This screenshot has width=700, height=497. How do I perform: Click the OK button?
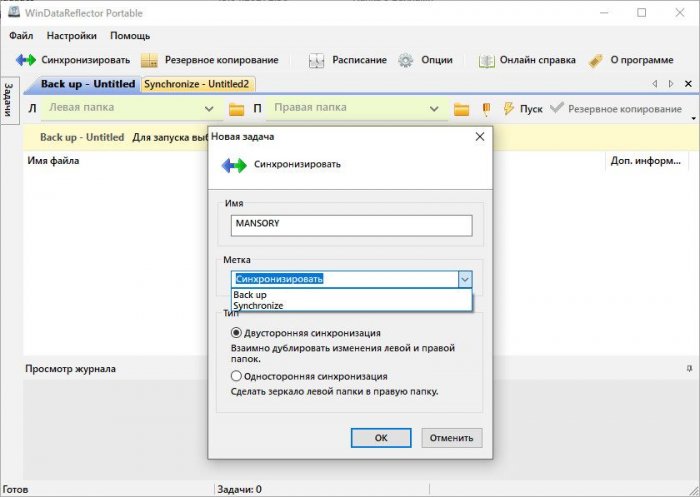click(381, 438)
